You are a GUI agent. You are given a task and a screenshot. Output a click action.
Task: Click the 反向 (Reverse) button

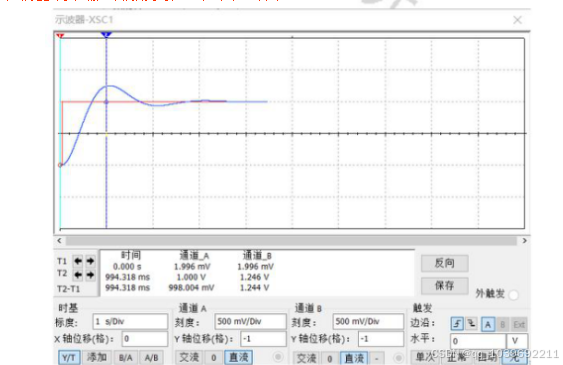click(445, 263)
